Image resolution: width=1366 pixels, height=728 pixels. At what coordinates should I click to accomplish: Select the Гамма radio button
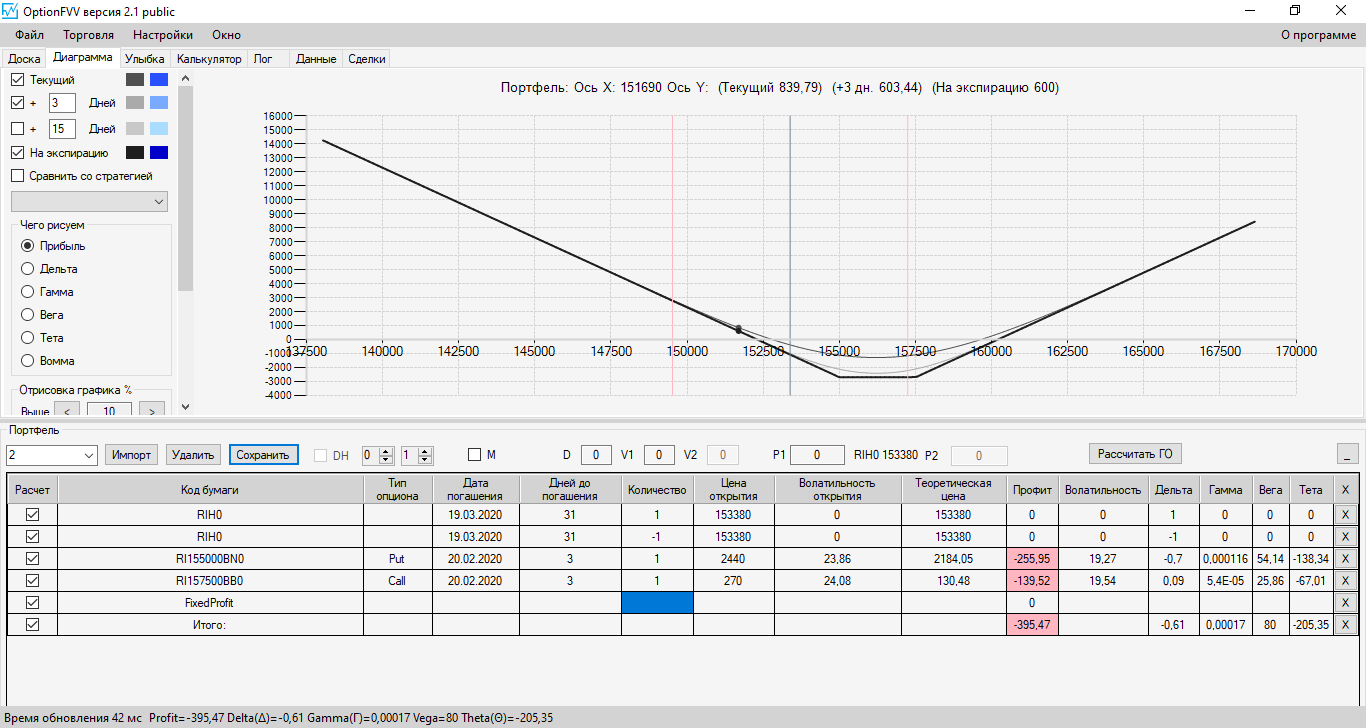(28, 292)
